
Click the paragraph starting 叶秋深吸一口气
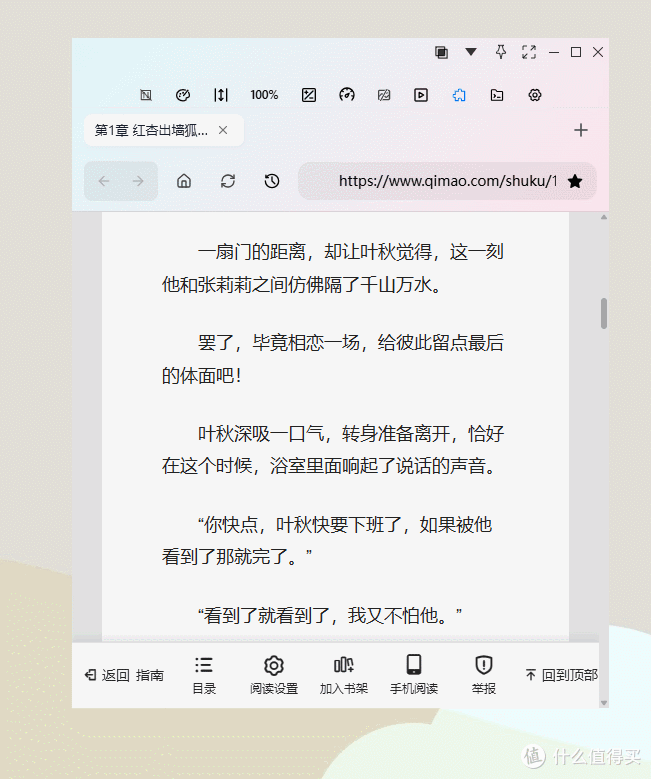[333, 450]
